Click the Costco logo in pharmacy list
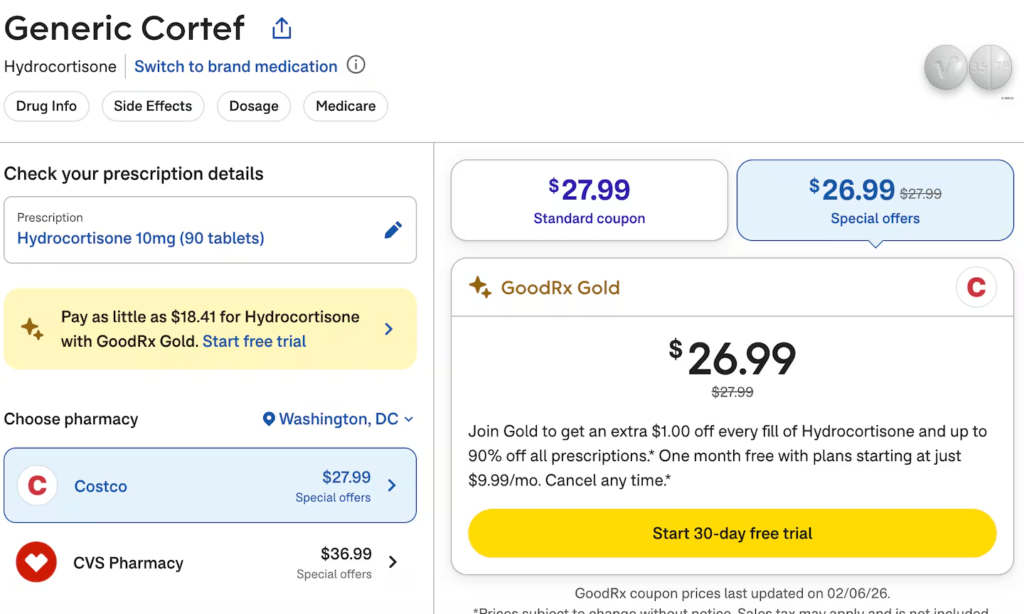The image size is (1024, 614). click(x=37, y=486)
